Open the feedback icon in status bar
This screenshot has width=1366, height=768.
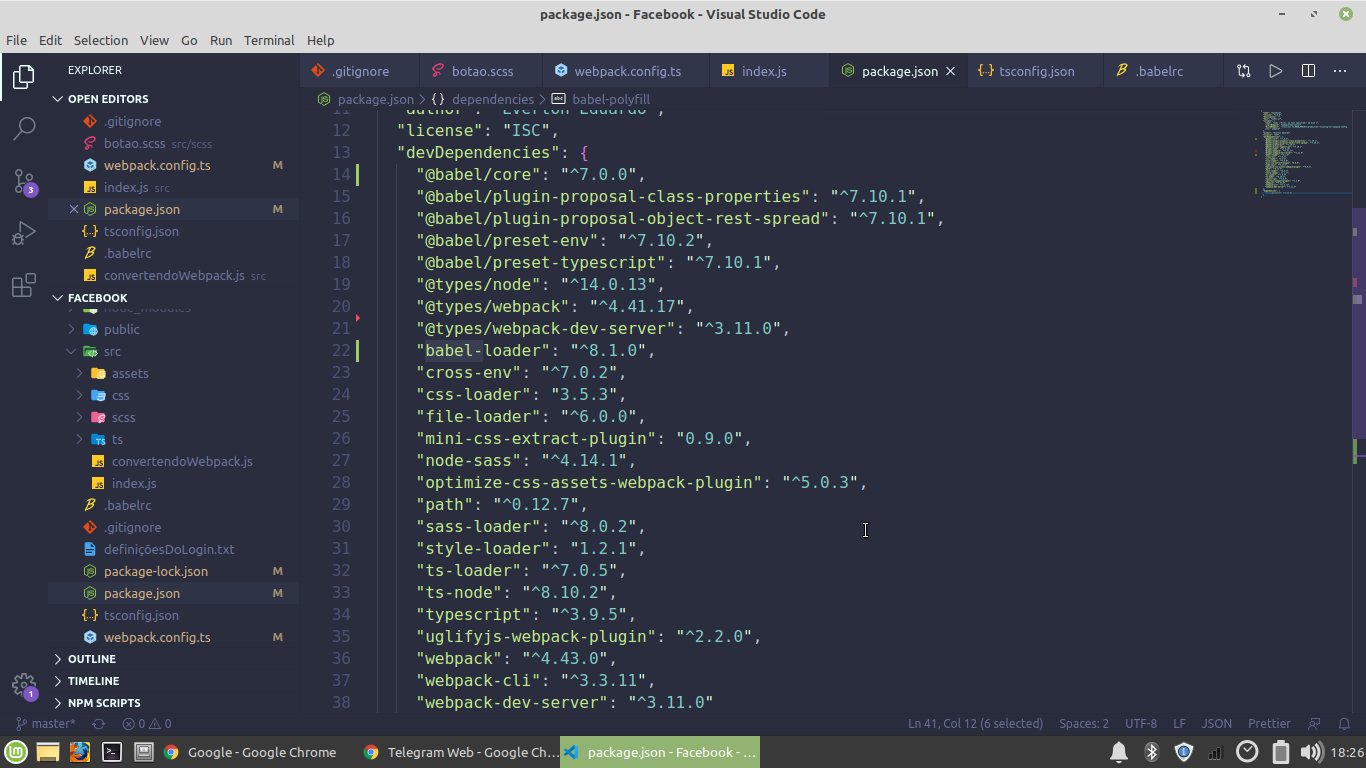[1315, 723]
